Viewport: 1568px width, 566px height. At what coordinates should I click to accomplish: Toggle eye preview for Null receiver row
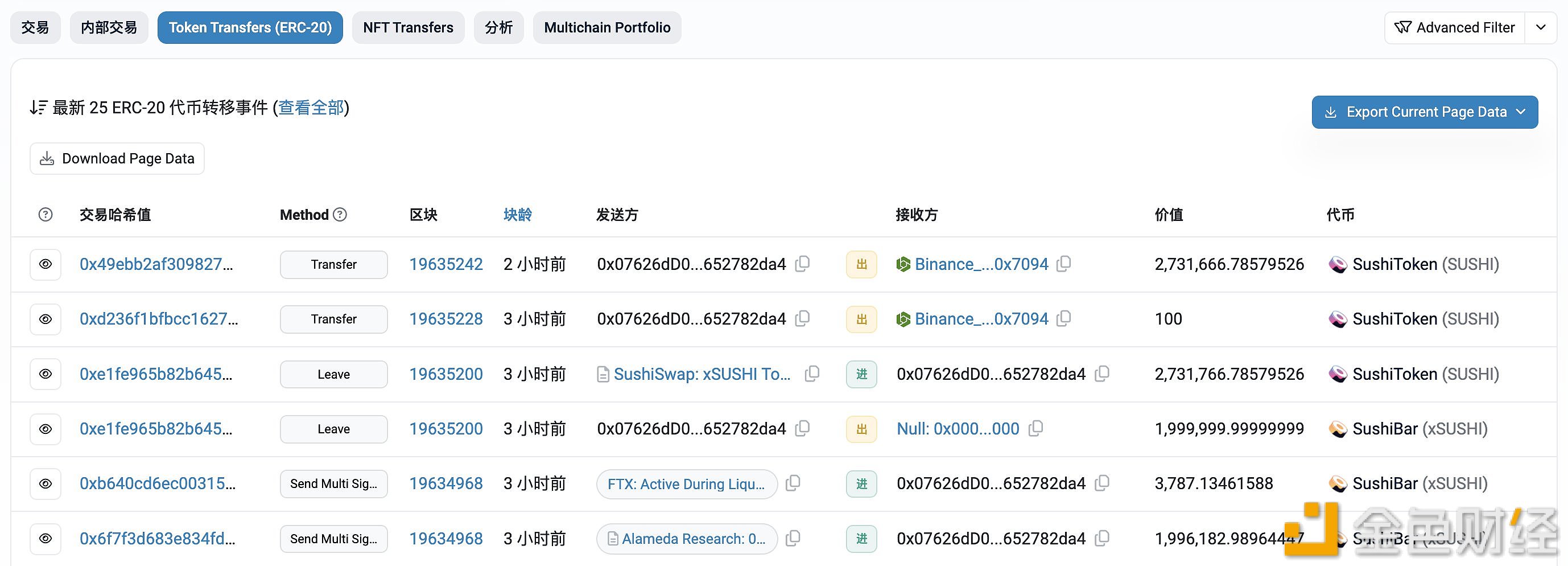pyautogui.click(x=46, y=429)
